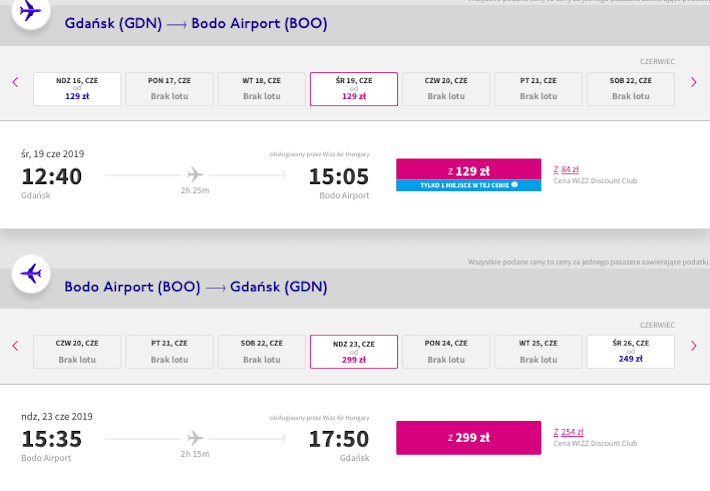
Task: Open 254 zł WIZZ Discount Club price
Action: (x=568, y=432)
